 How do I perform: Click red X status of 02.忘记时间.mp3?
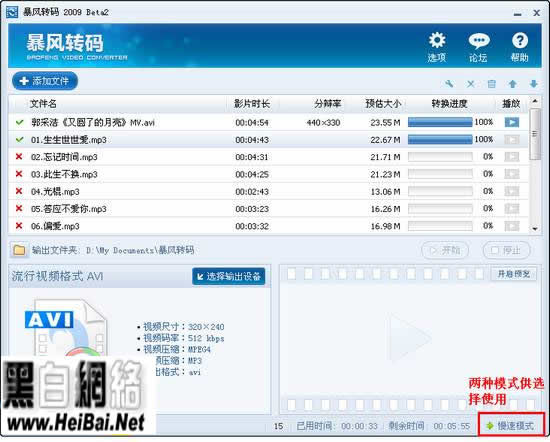(x=19, y=156)
